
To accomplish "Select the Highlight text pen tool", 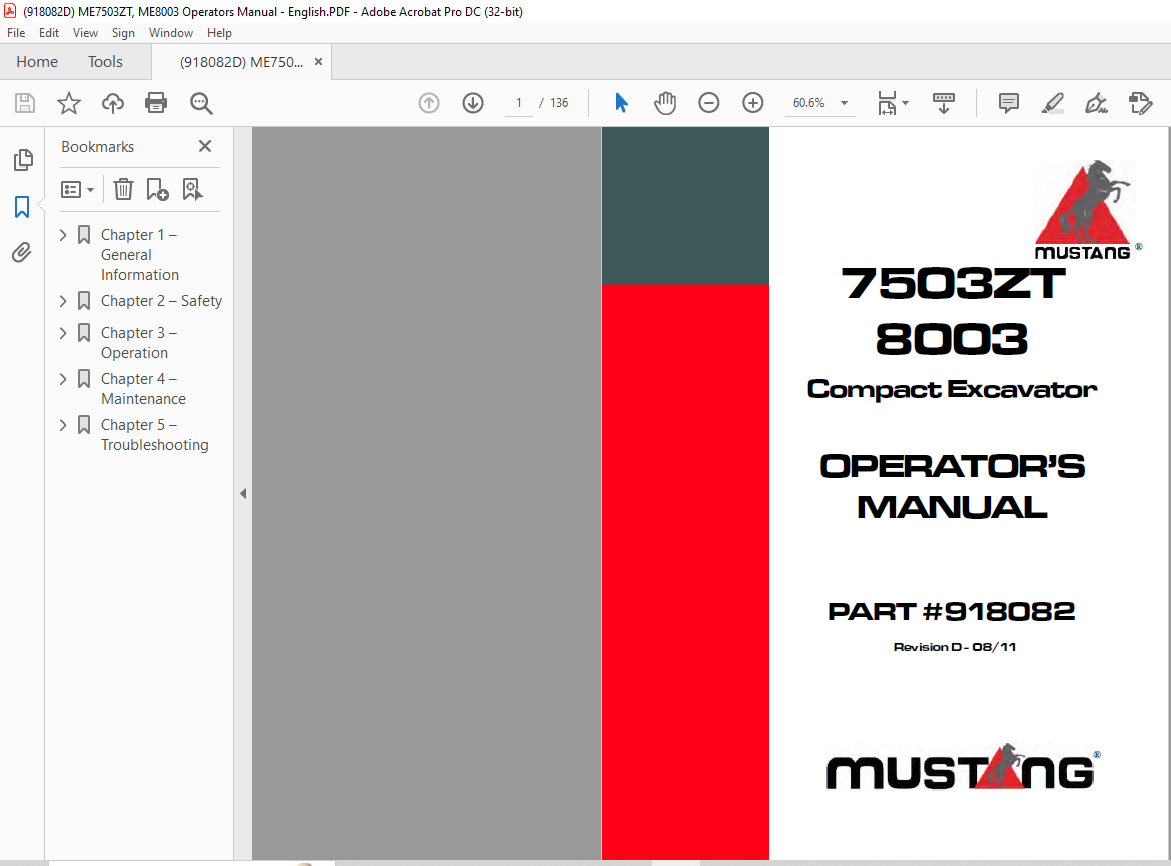I will (x=1053, y=103).
